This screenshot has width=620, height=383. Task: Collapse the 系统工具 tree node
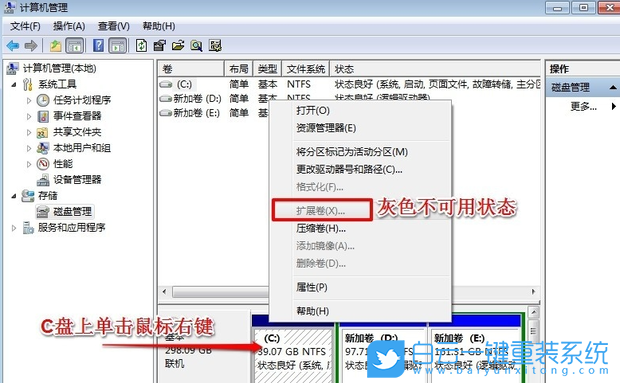coord(14,85)
